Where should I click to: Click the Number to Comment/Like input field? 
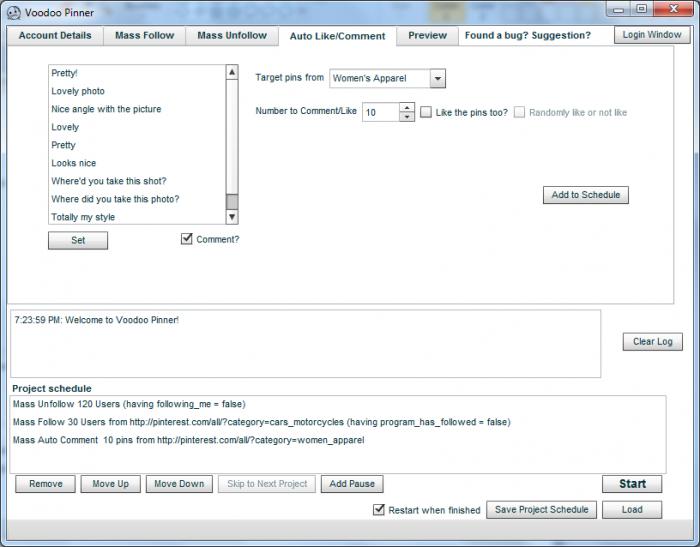(x=381, y=112)
